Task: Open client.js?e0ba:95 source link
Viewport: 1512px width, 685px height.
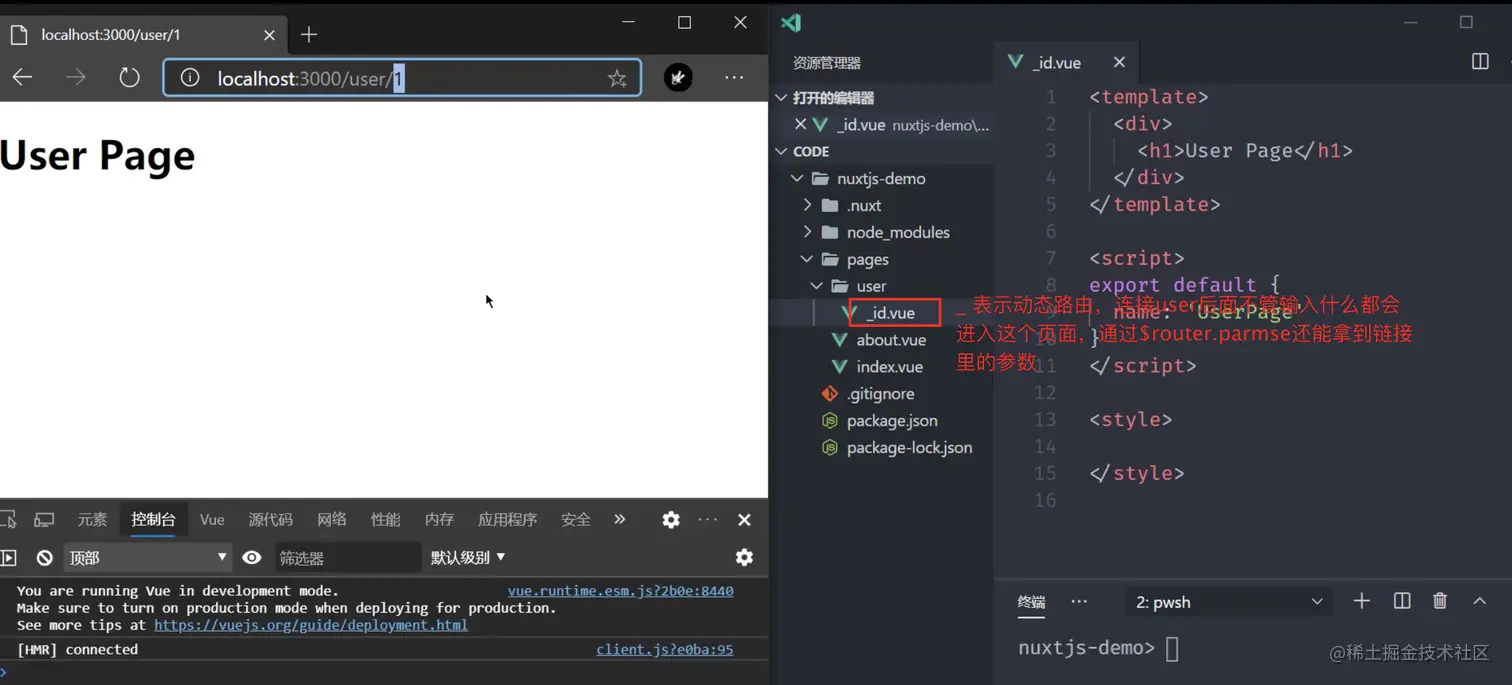Action: 665,649
